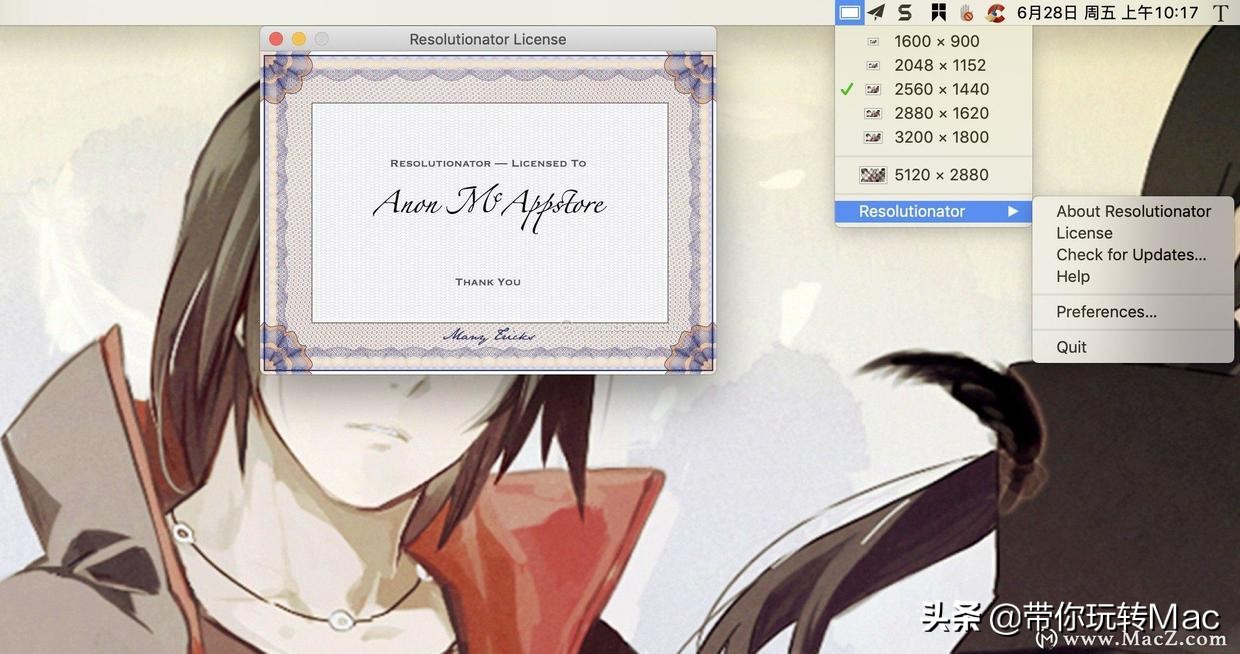Click the T input-source icon in menu bar
Image resolution: width=1240 pixels, height=654 pixels.
click(1221, 13)
